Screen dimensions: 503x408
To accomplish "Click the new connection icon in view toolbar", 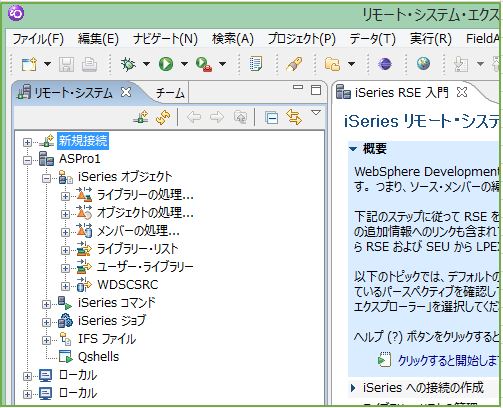I will [141, 117].
